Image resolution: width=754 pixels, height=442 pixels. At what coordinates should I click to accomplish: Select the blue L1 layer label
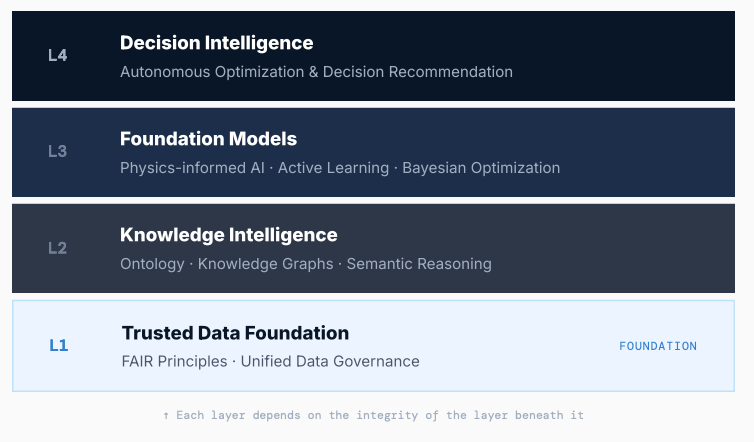(59, 345)
